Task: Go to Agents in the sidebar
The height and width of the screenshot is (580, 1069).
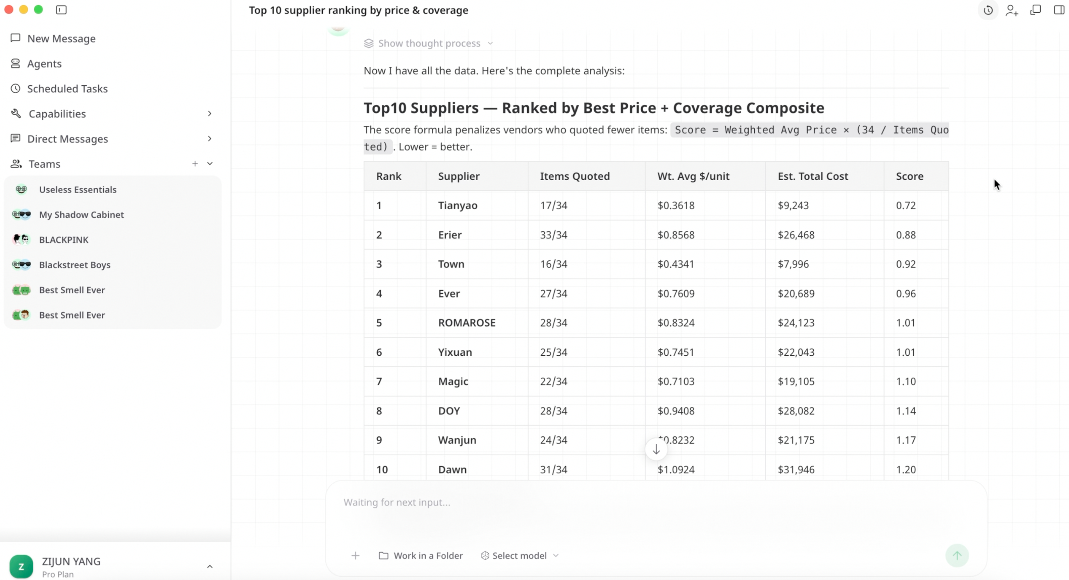Action: coord(44,64)
